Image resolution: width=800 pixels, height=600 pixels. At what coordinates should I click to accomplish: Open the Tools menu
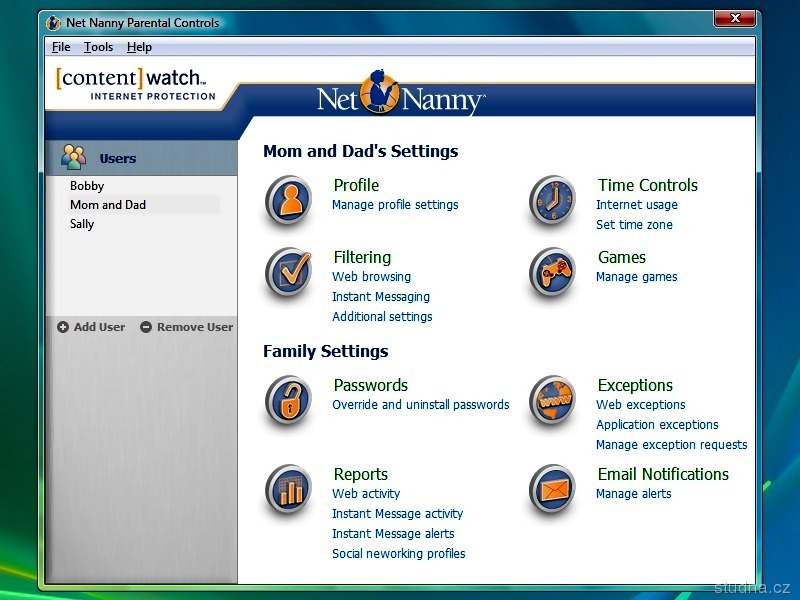[x=98, y=47]
